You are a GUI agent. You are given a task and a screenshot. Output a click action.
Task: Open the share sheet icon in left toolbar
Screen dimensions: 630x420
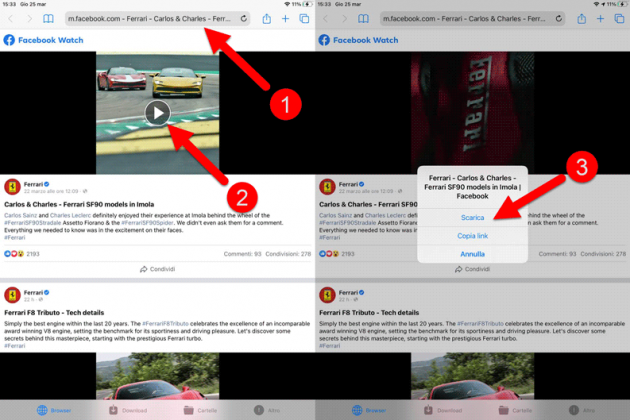tap(265, 18)
